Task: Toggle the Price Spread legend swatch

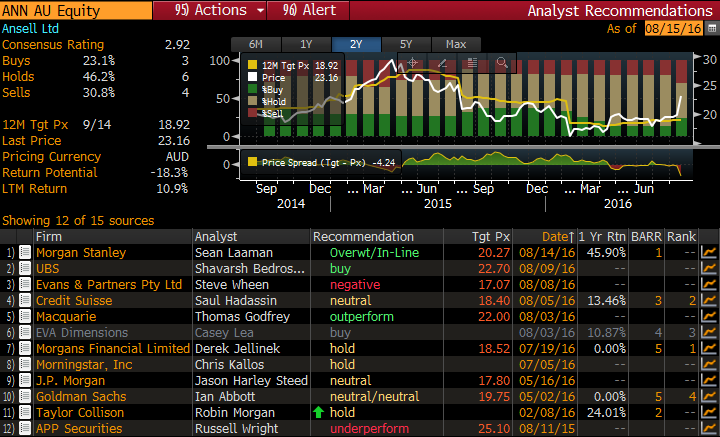Action: (253, 162)
